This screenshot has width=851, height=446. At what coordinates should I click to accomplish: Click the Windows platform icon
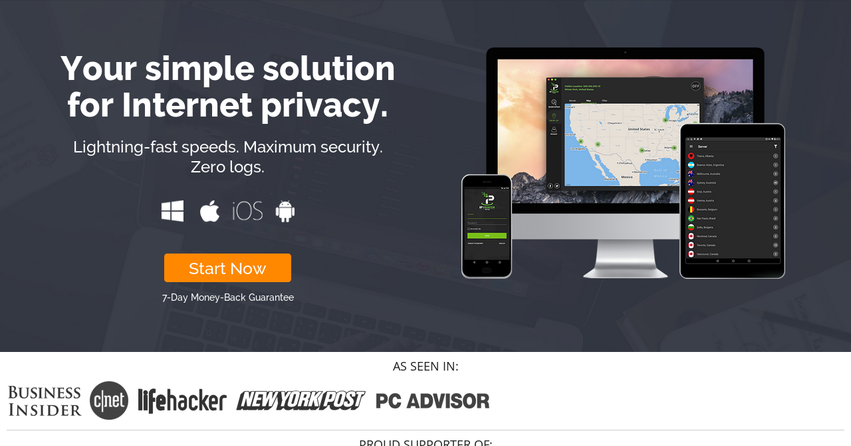point(173,211)
